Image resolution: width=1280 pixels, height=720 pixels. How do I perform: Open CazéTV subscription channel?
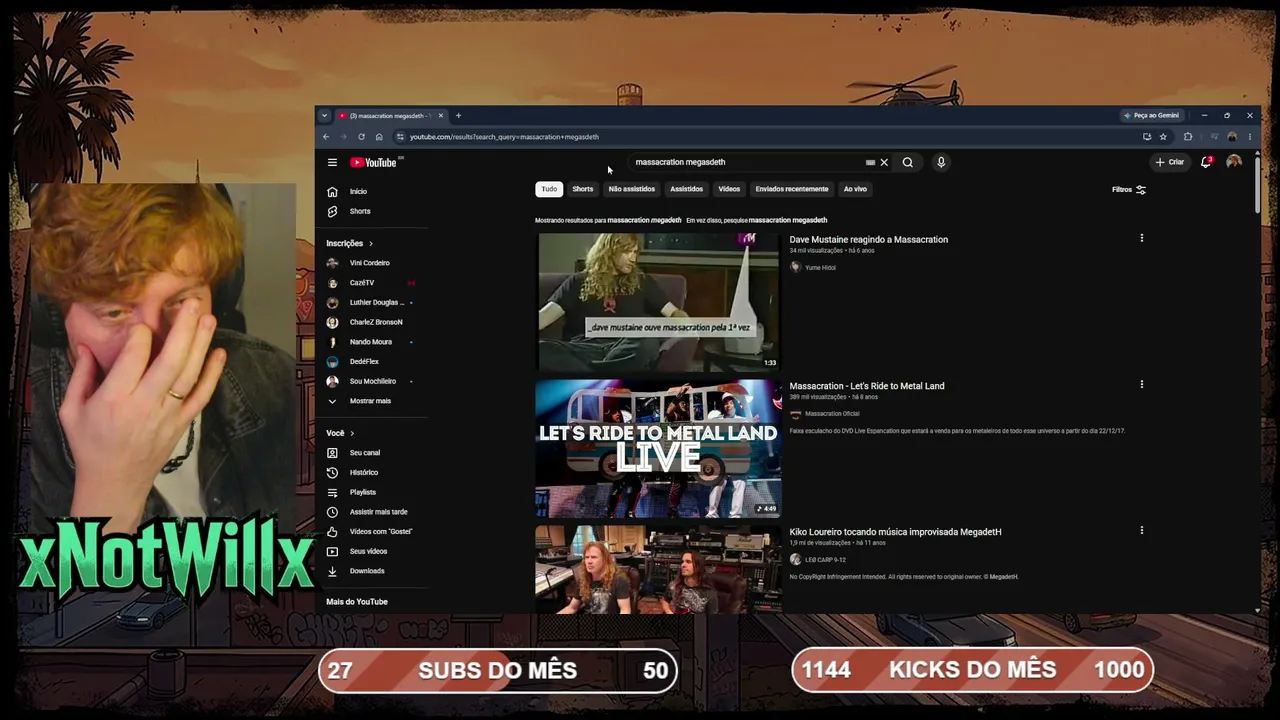362,283
